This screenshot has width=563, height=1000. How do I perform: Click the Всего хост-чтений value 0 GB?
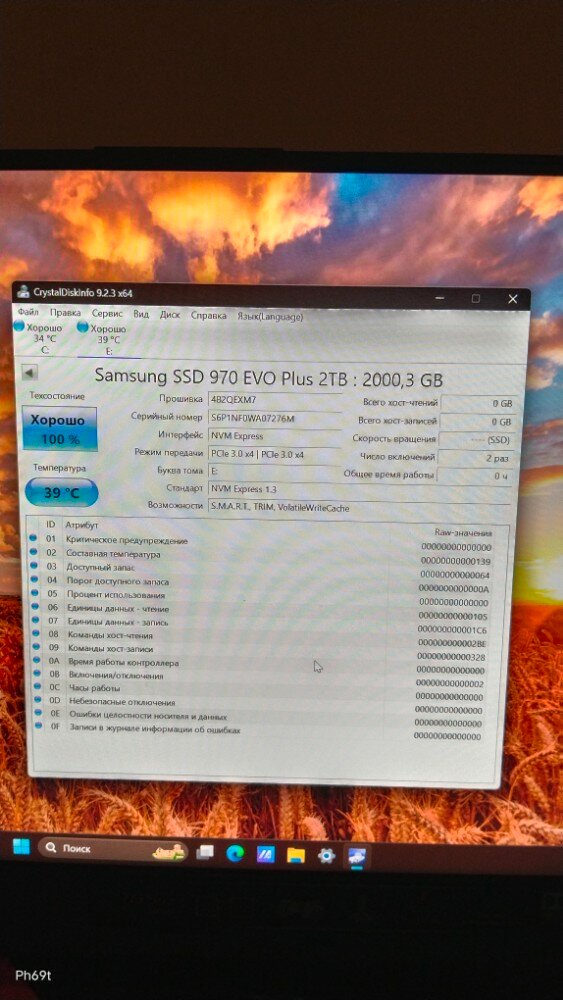[x=478, y=403]
